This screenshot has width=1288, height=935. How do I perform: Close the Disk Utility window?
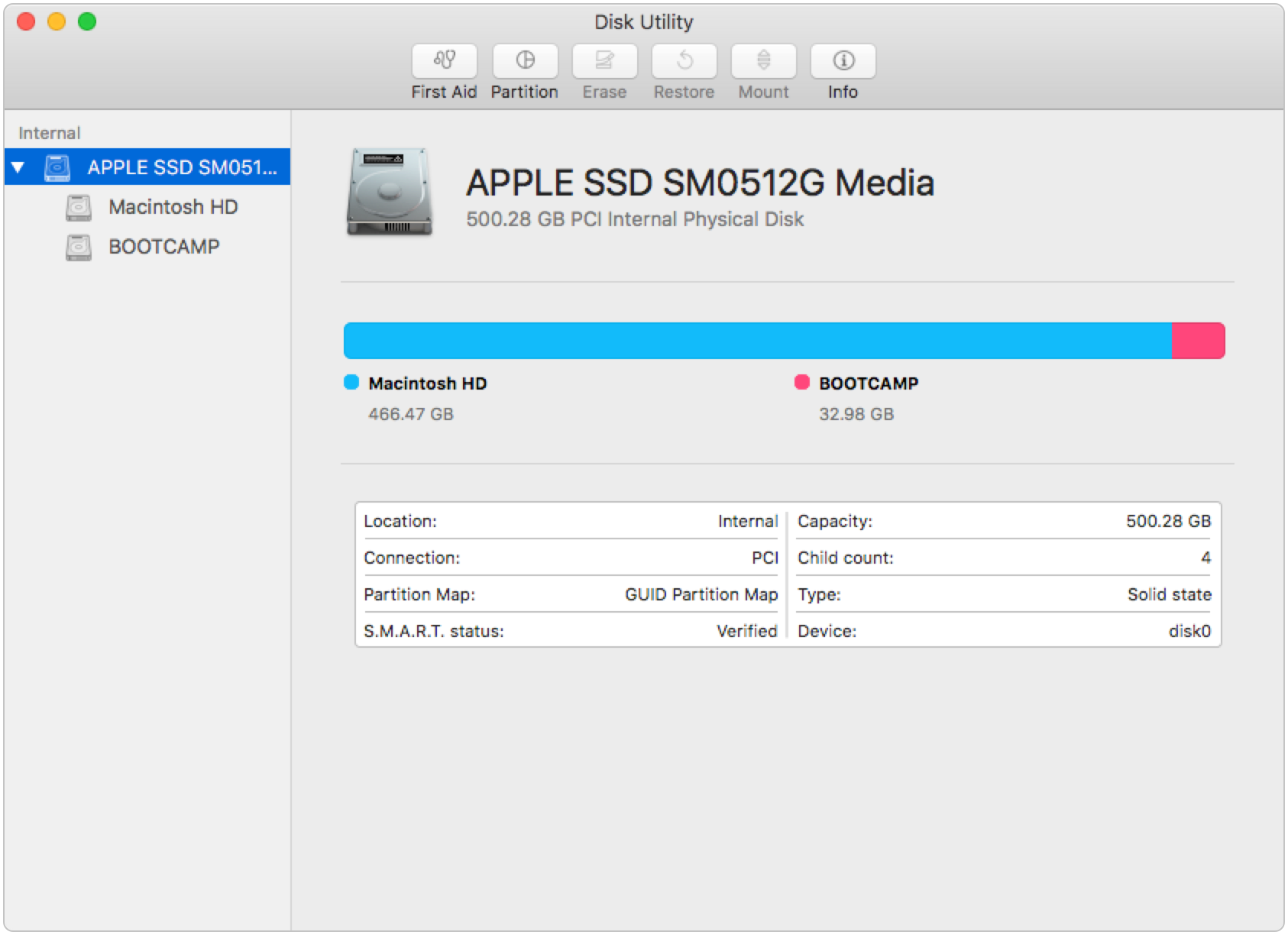[27, 21]
